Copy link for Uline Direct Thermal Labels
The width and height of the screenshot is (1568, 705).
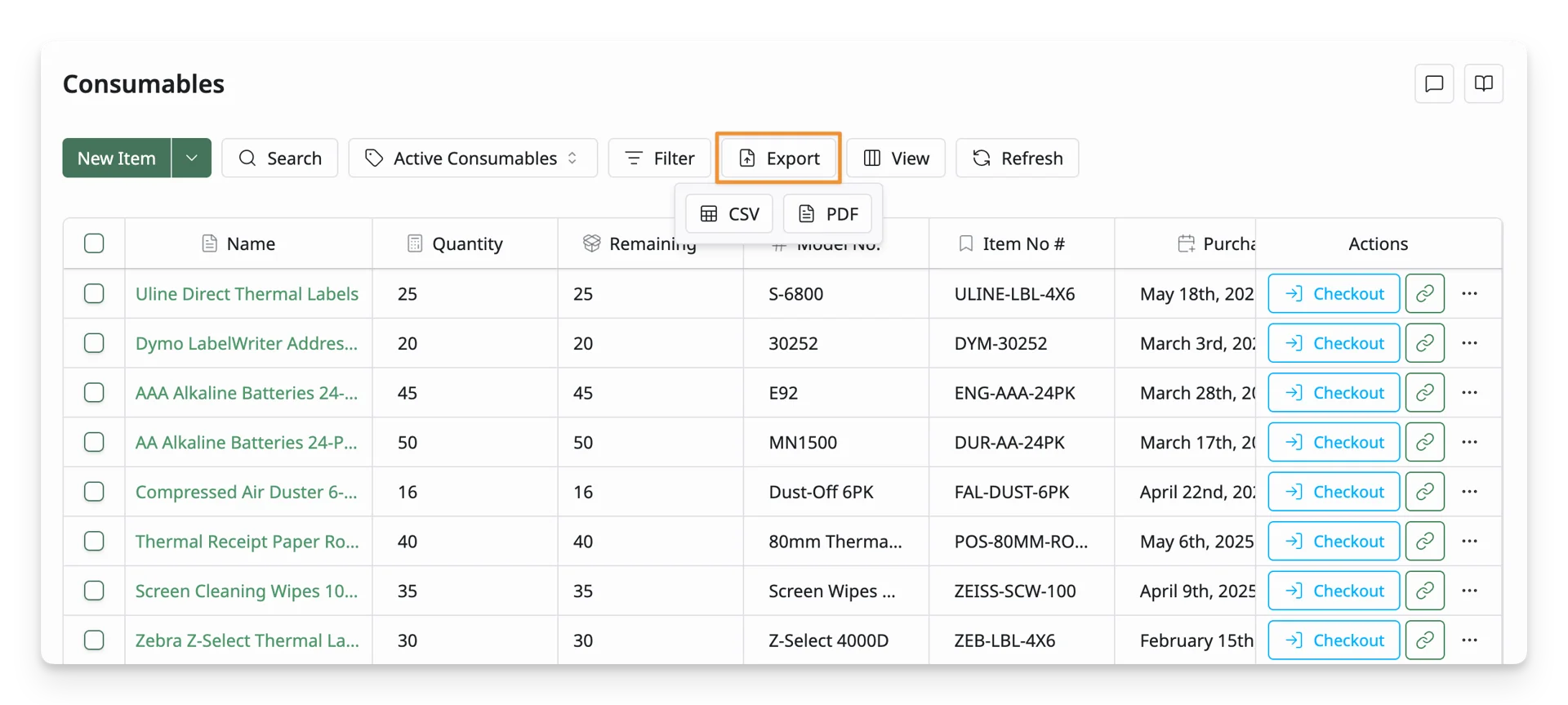coord(1425,293)
